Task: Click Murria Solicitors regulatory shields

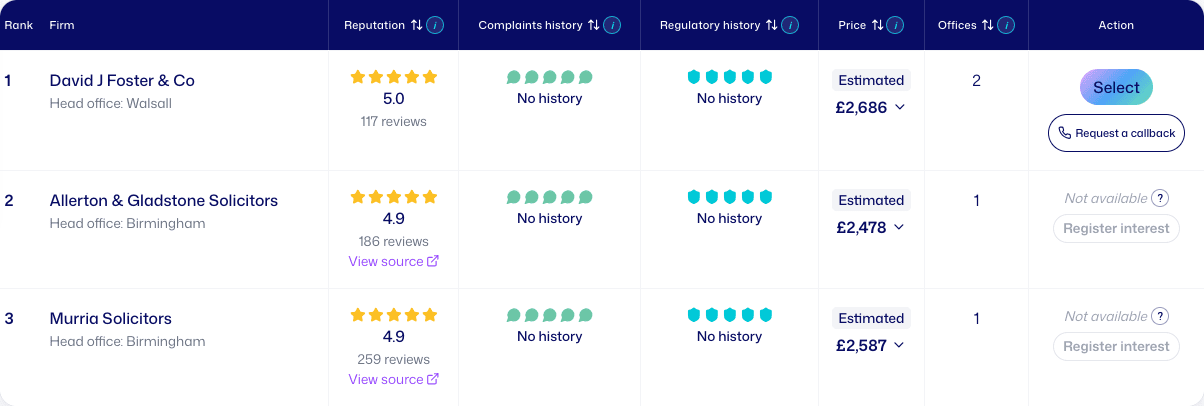Action: pos(730,315)
